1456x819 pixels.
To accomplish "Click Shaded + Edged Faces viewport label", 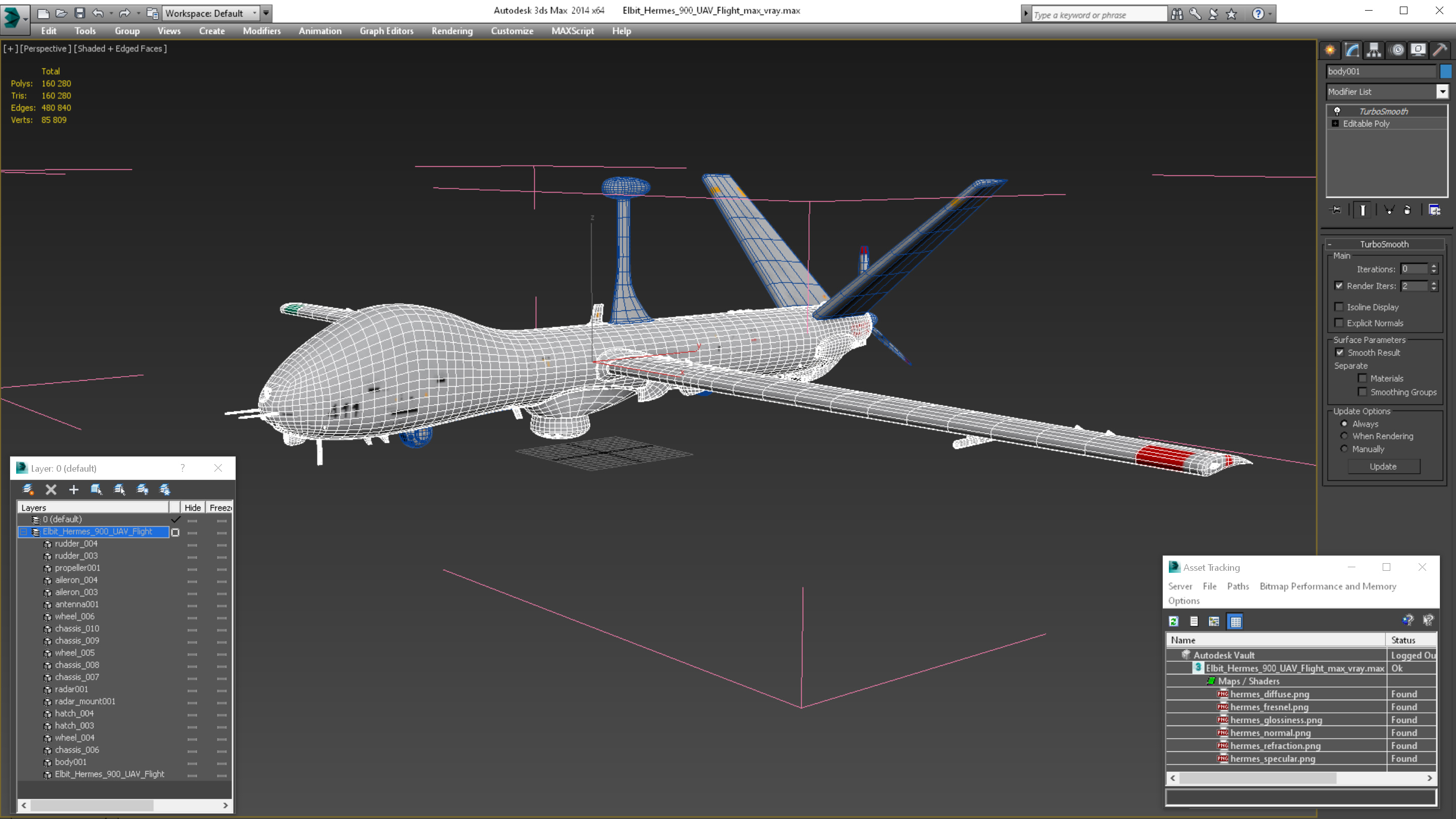I will [120, 49].
